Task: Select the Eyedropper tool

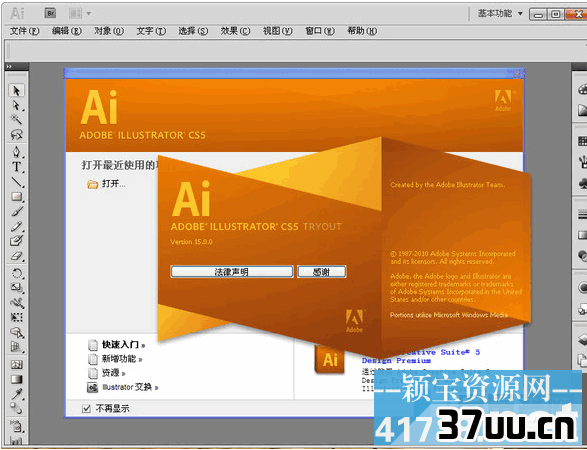Action: click(x=16, y=394)
